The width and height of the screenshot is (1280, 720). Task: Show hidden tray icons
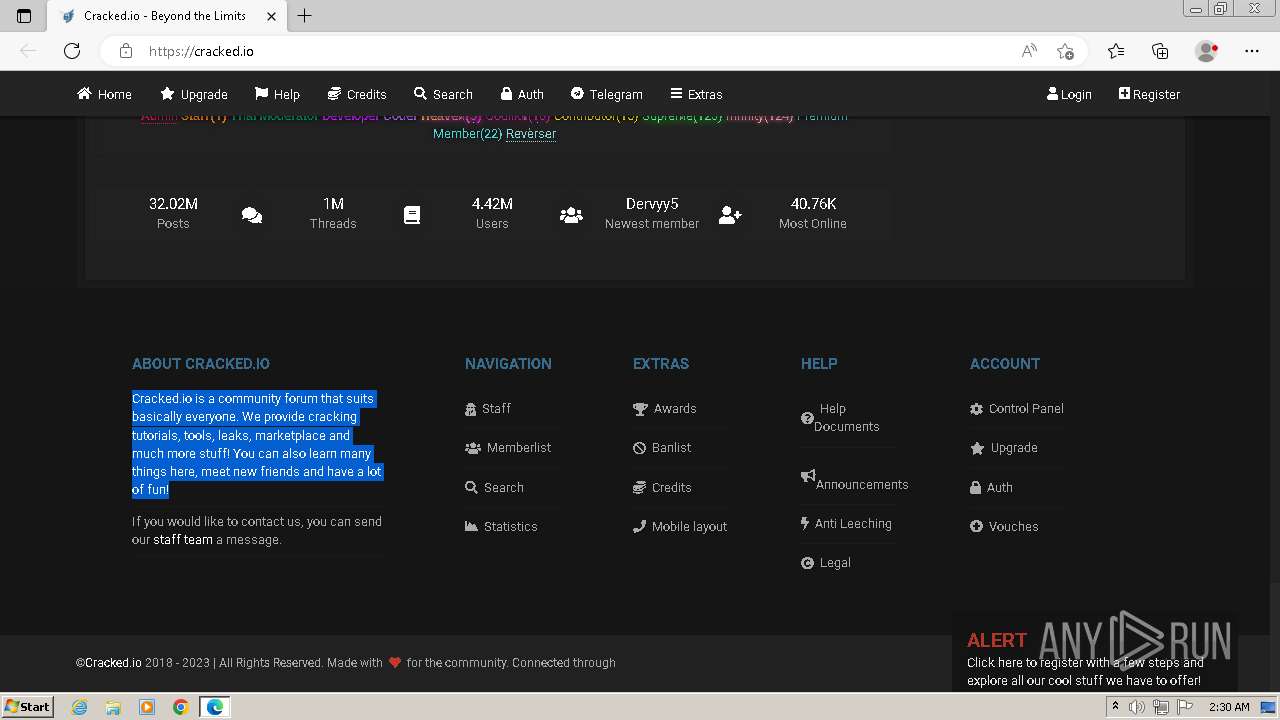pos(1115,707)
